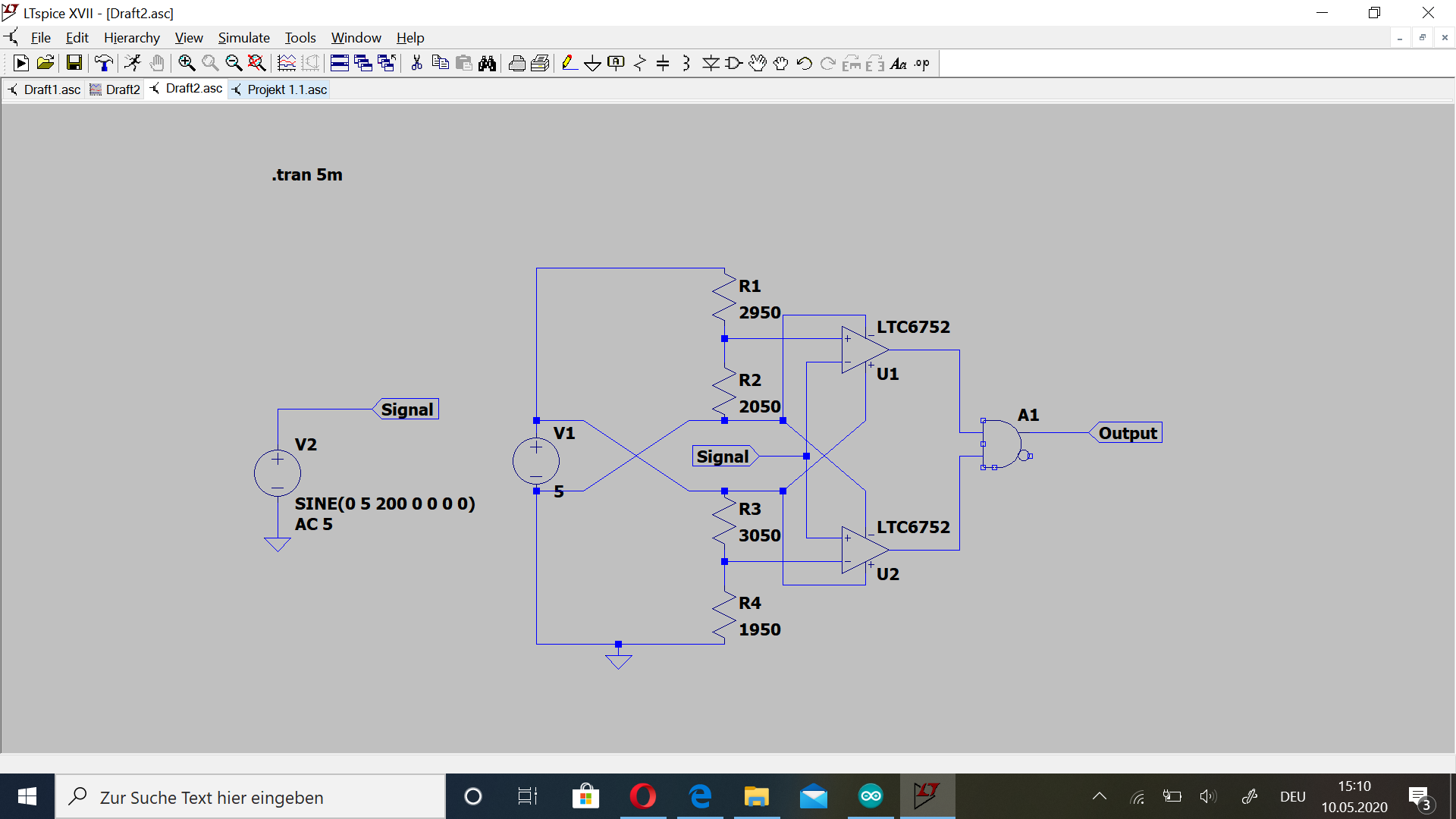The image size is (1456, 819).
Task: Select the Text Aa tool
Action: 899,64
